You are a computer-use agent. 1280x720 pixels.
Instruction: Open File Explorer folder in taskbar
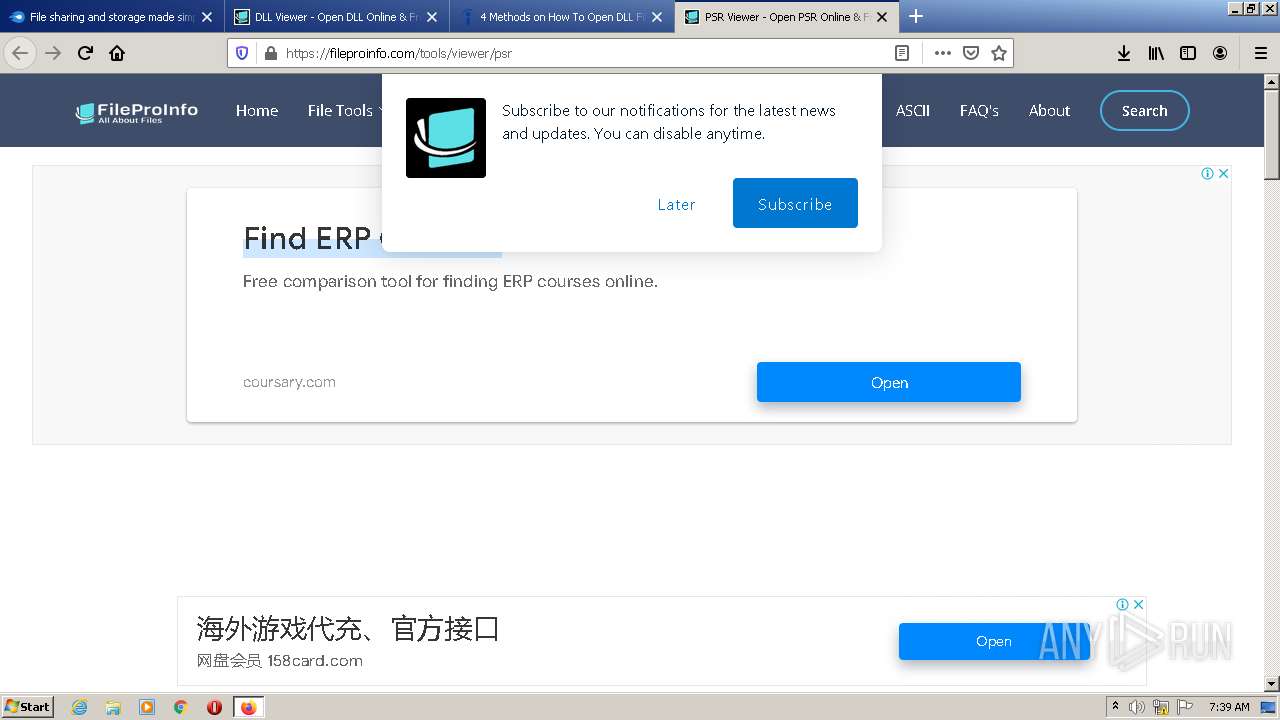[x=113, y=707]
